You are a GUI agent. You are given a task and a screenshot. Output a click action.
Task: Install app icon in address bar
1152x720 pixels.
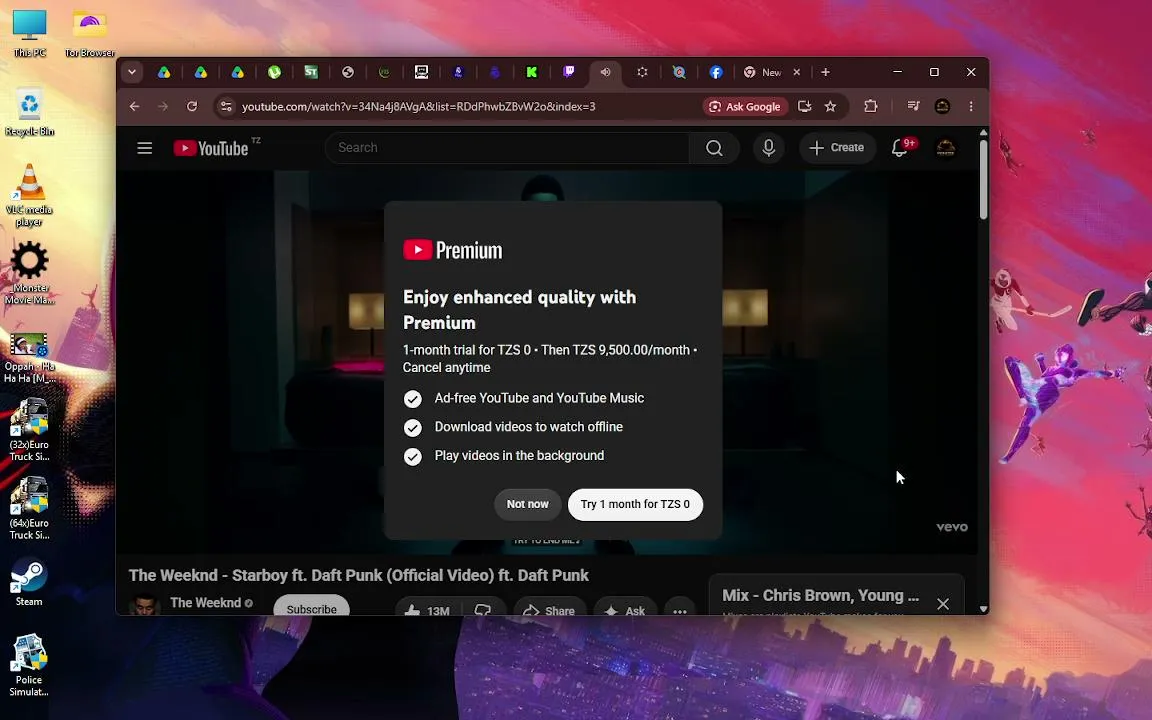point(804,107)
